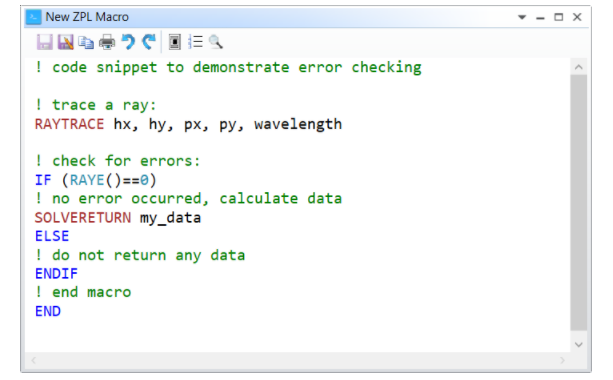Screen dimensions: 613x380
Task: Print the macro using the printer icon
Action: [x=107, y=42]
